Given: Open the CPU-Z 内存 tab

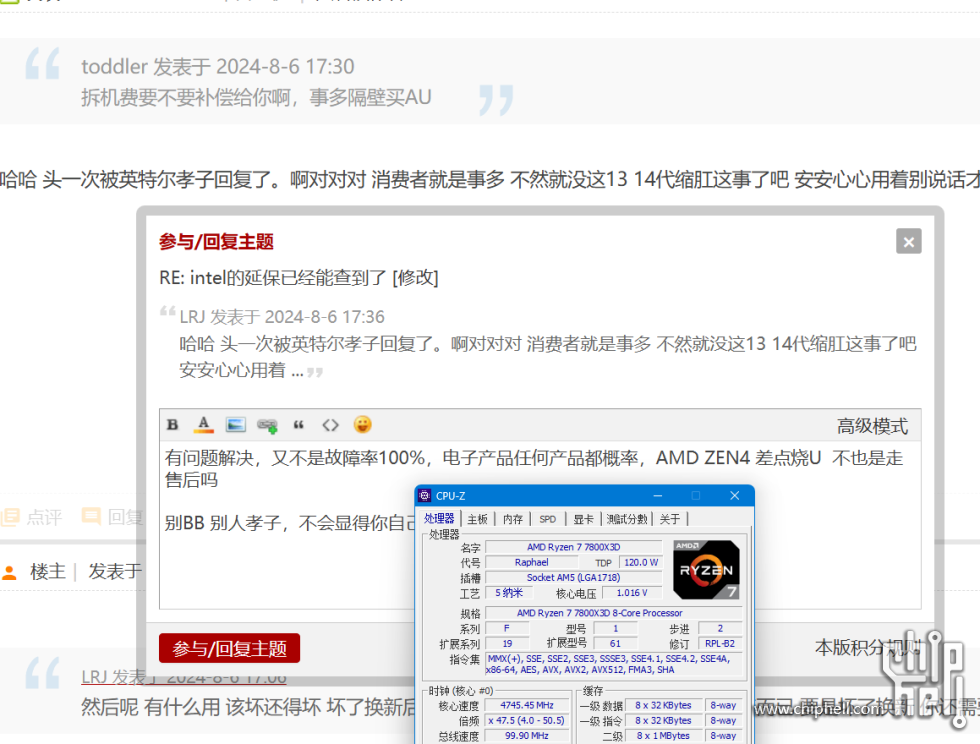Looking at the screenshot, I should coord(512,519).
